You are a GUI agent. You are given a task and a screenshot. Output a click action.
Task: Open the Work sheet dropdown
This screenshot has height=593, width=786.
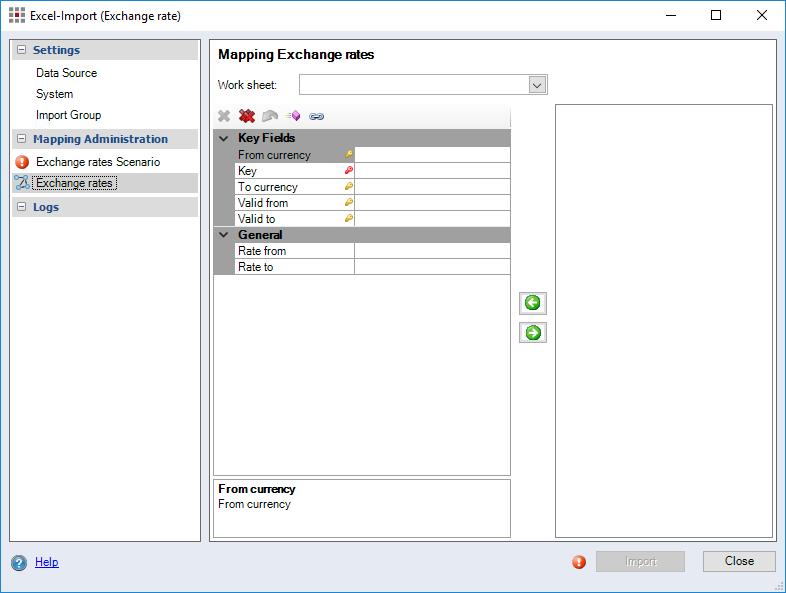click(x=537, y=85)
